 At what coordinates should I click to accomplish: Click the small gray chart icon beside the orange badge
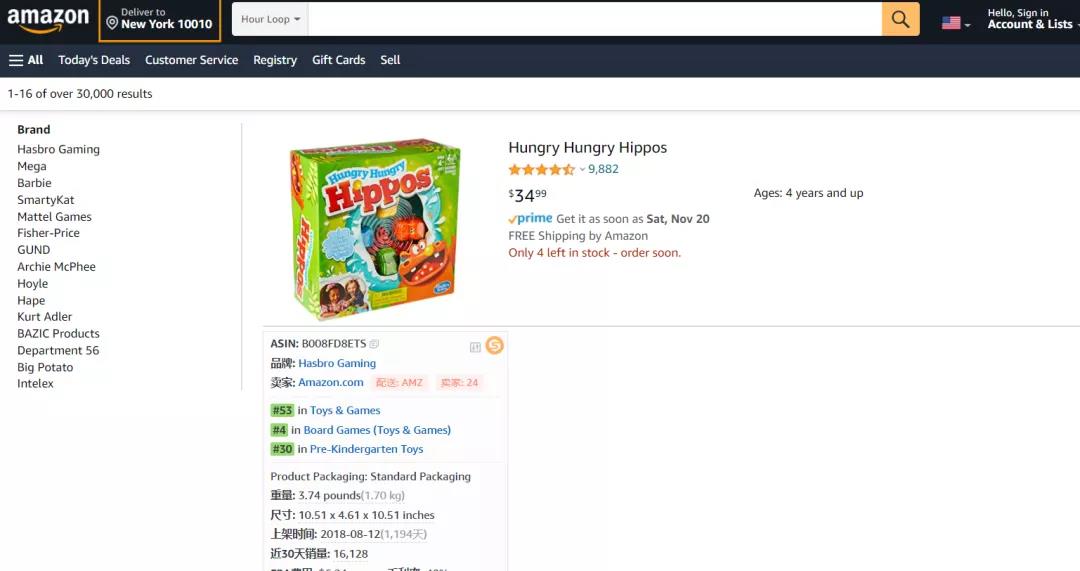(x=475, y=347)
